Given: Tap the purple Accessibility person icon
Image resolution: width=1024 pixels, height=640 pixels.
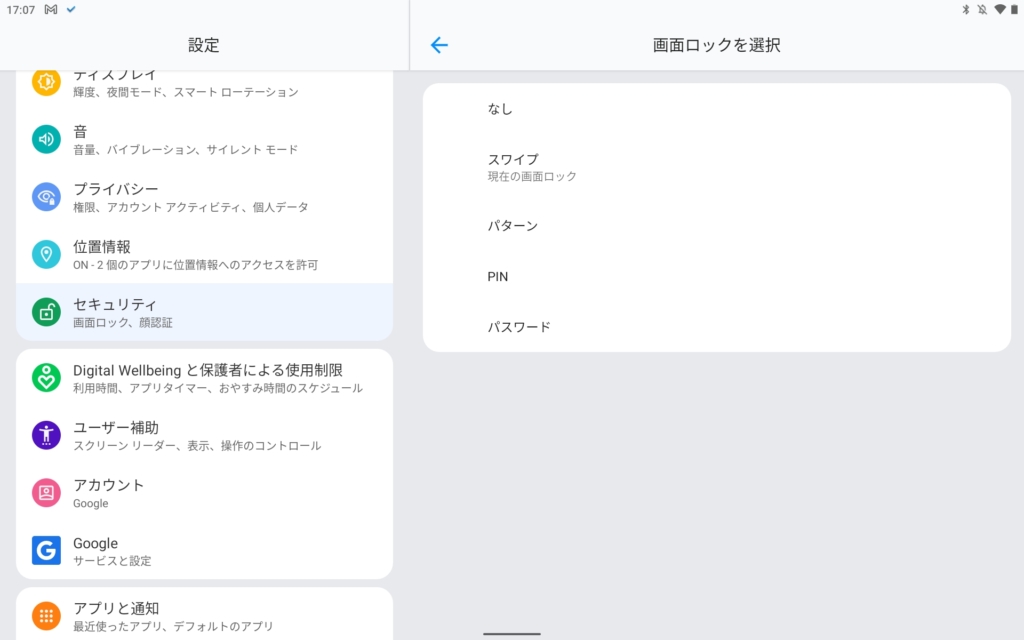Looking at the screenshot, I should (x=46, y=435).
